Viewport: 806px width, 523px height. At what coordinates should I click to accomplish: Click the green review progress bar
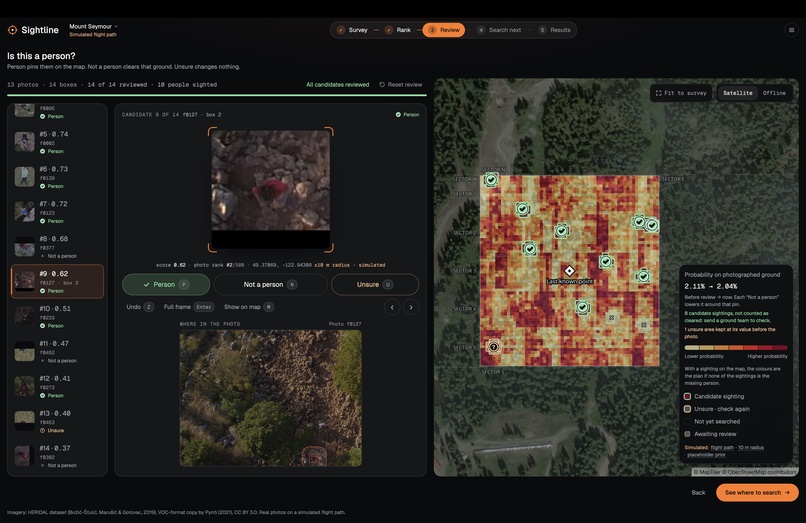click(x=216, y=95)
